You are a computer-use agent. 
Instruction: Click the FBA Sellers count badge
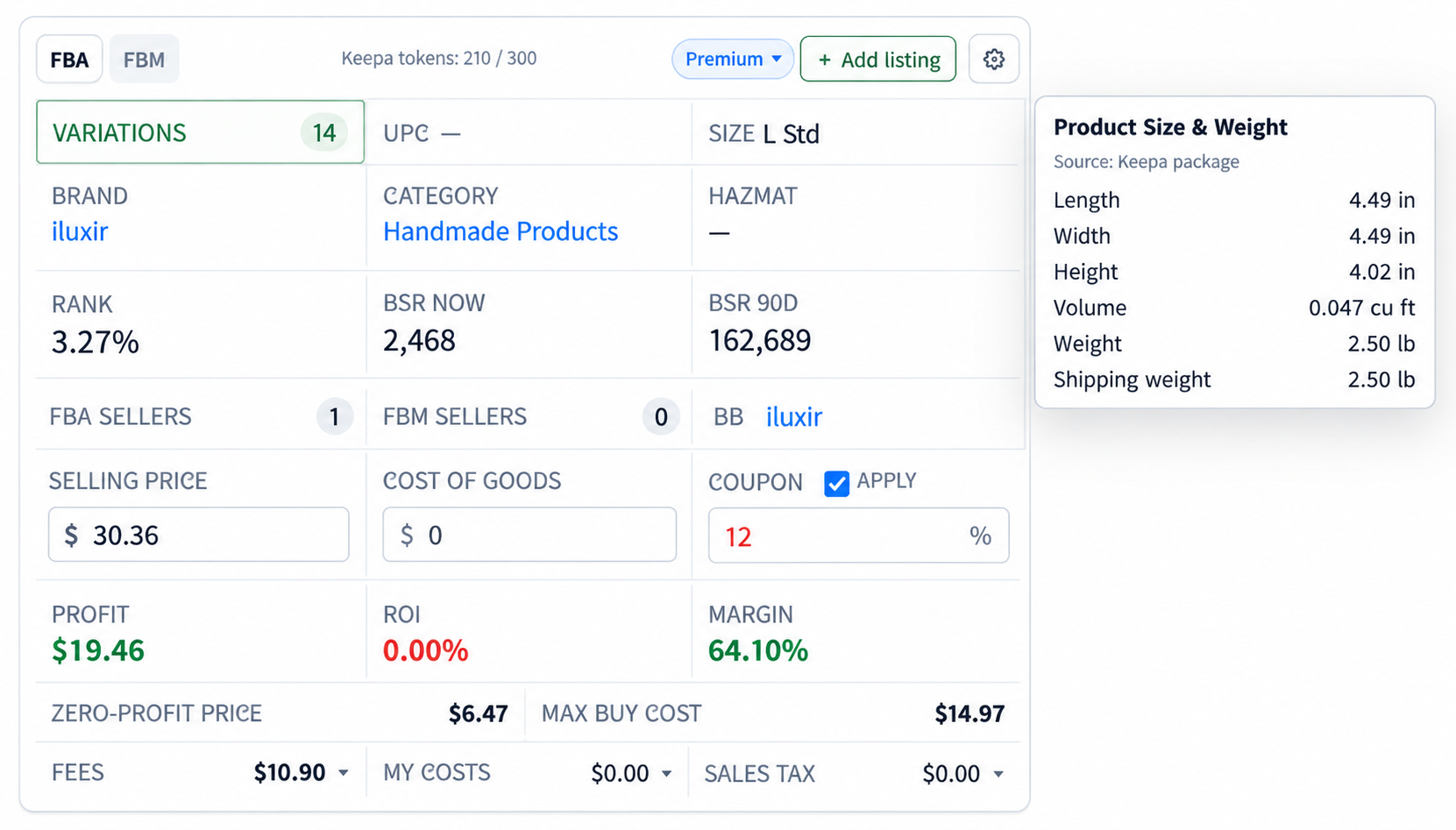[334, 416]
